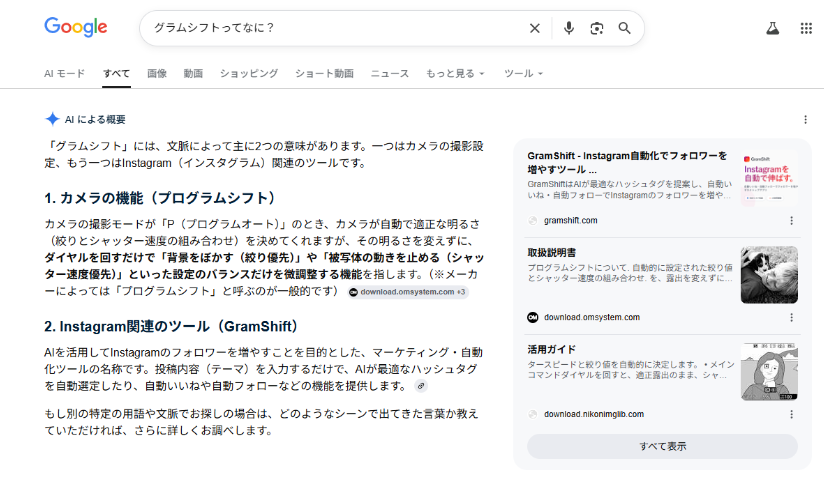
Task: Start voice search with the microphone icon
Action: tap(569, 28)
